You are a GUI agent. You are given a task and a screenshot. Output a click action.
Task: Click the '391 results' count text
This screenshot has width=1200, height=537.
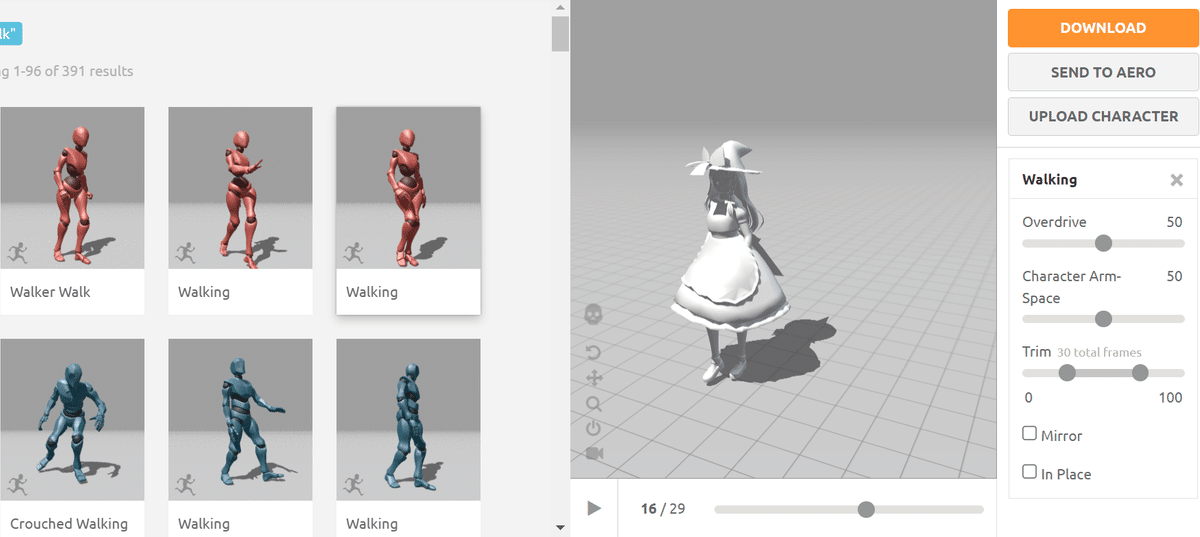pyautogui.click(x=96, y=71)
